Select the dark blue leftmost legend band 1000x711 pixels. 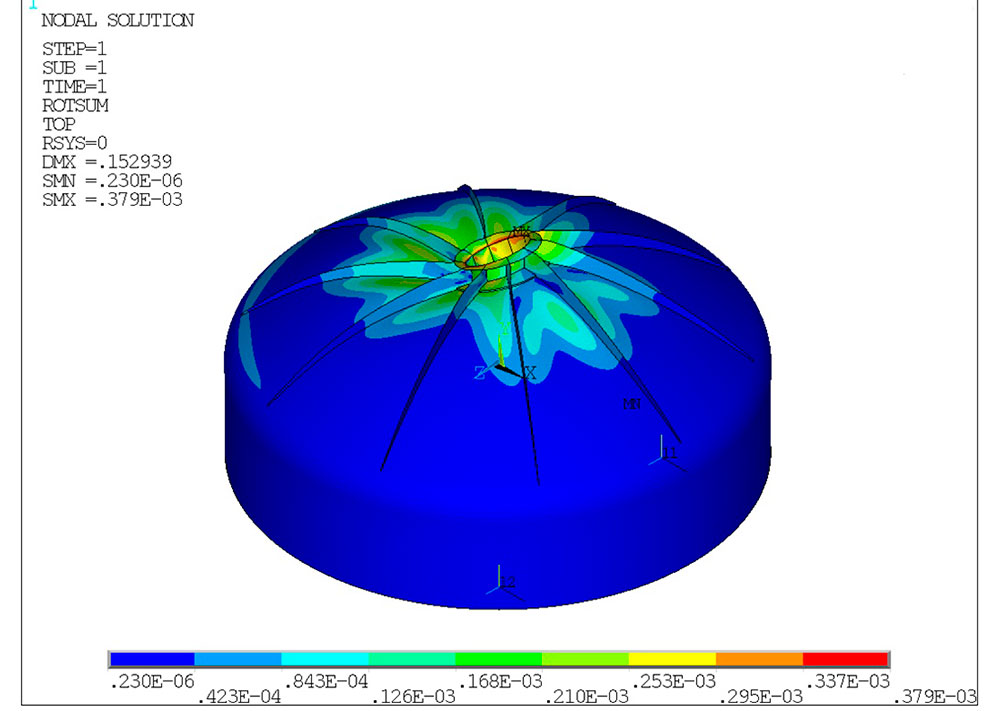[x=151, y=659]
